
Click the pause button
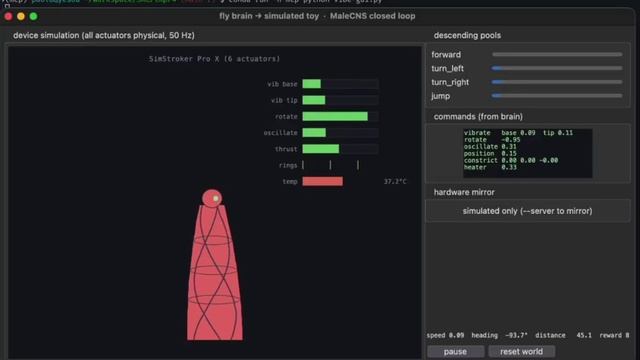point(455,351)
